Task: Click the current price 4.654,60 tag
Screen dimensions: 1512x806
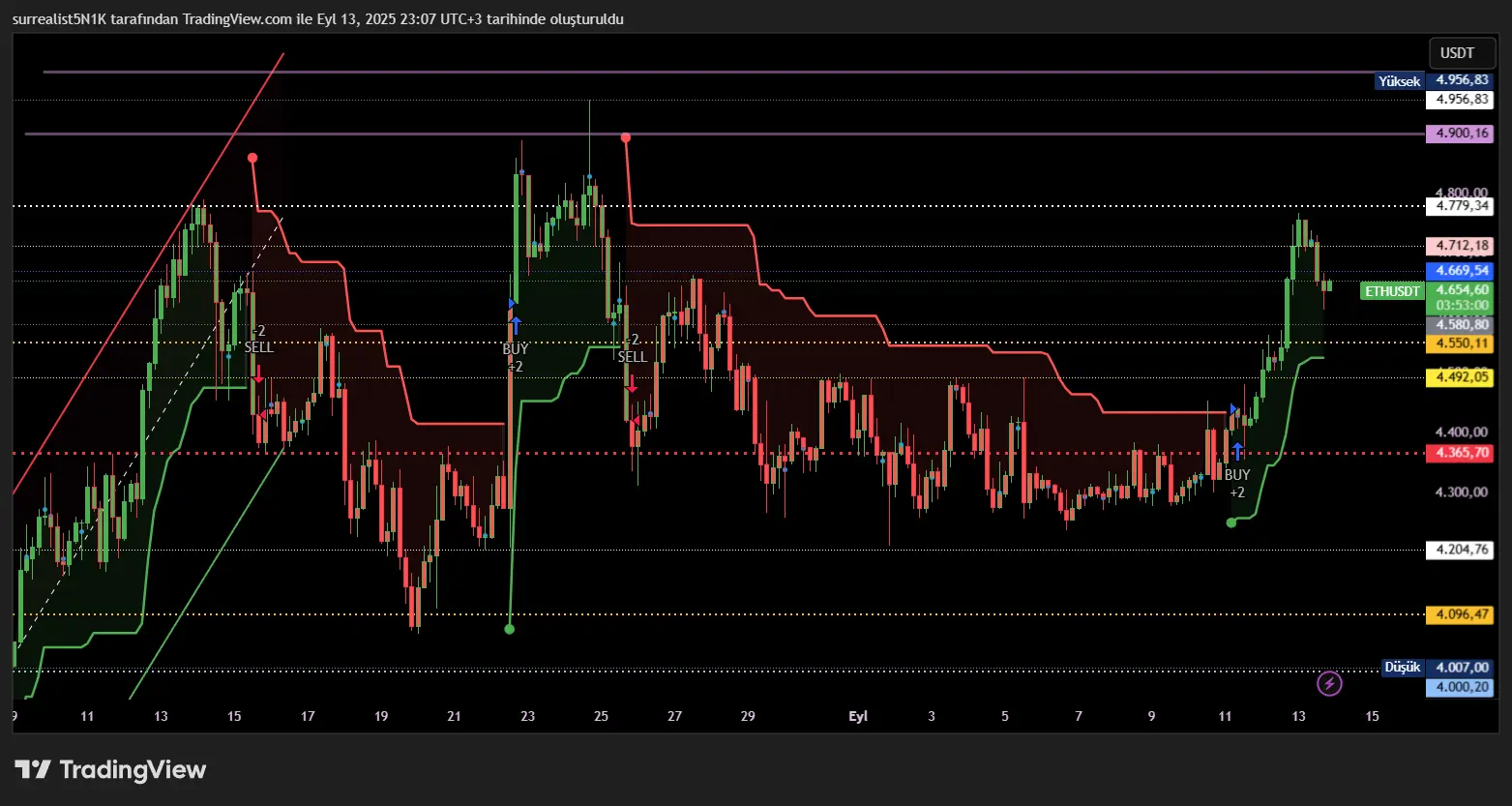Action: (x=1461, y=290)
